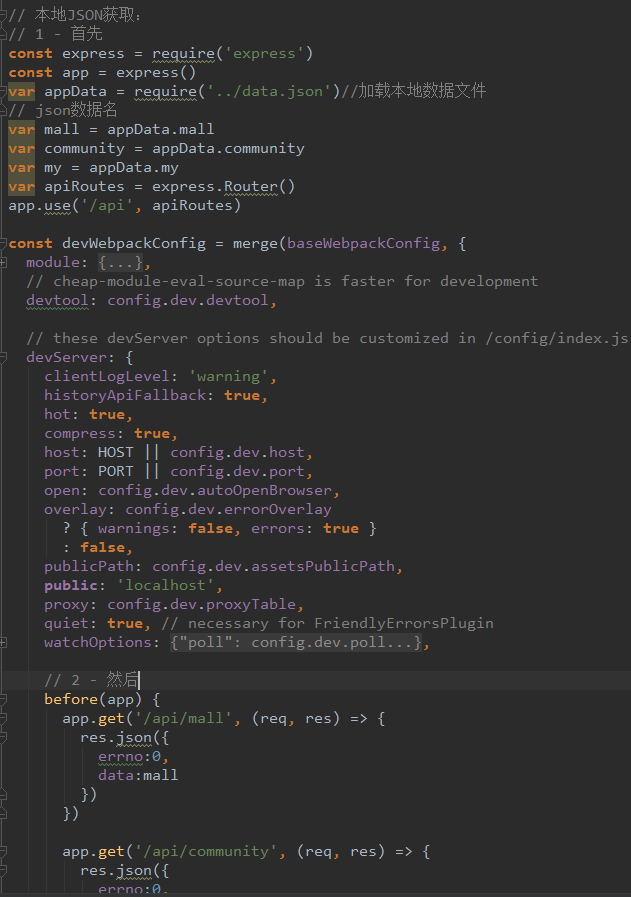Click the compress property name
The image size is (631, 897).
[x=80, y=434]
